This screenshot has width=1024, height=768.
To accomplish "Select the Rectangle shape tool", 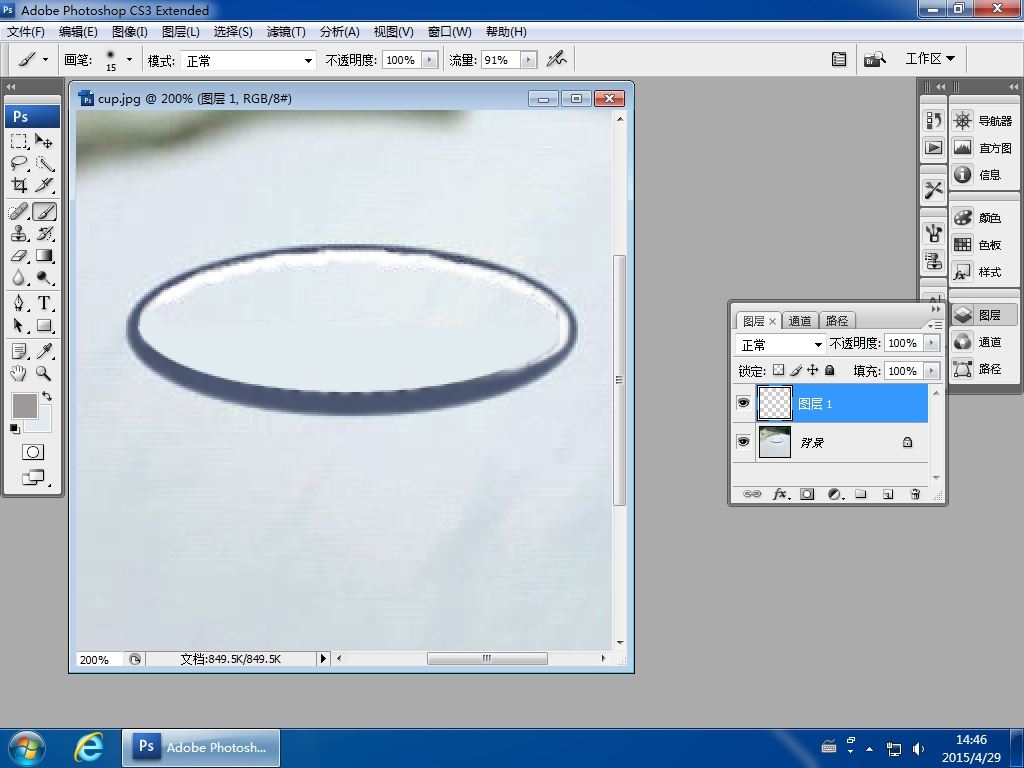I will click(44, 325).
